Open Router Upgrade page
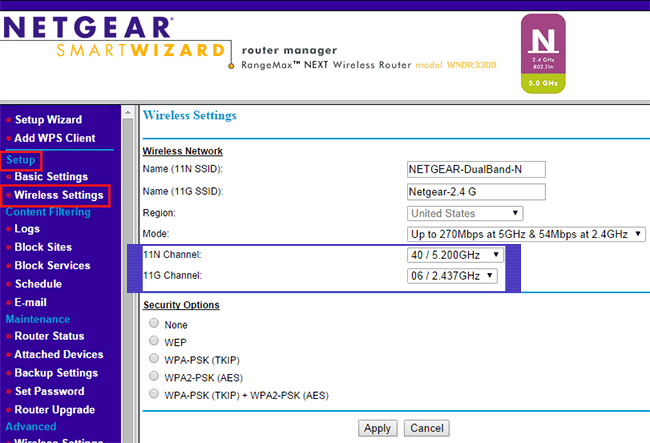650x443 pixels. coord(55,410)
